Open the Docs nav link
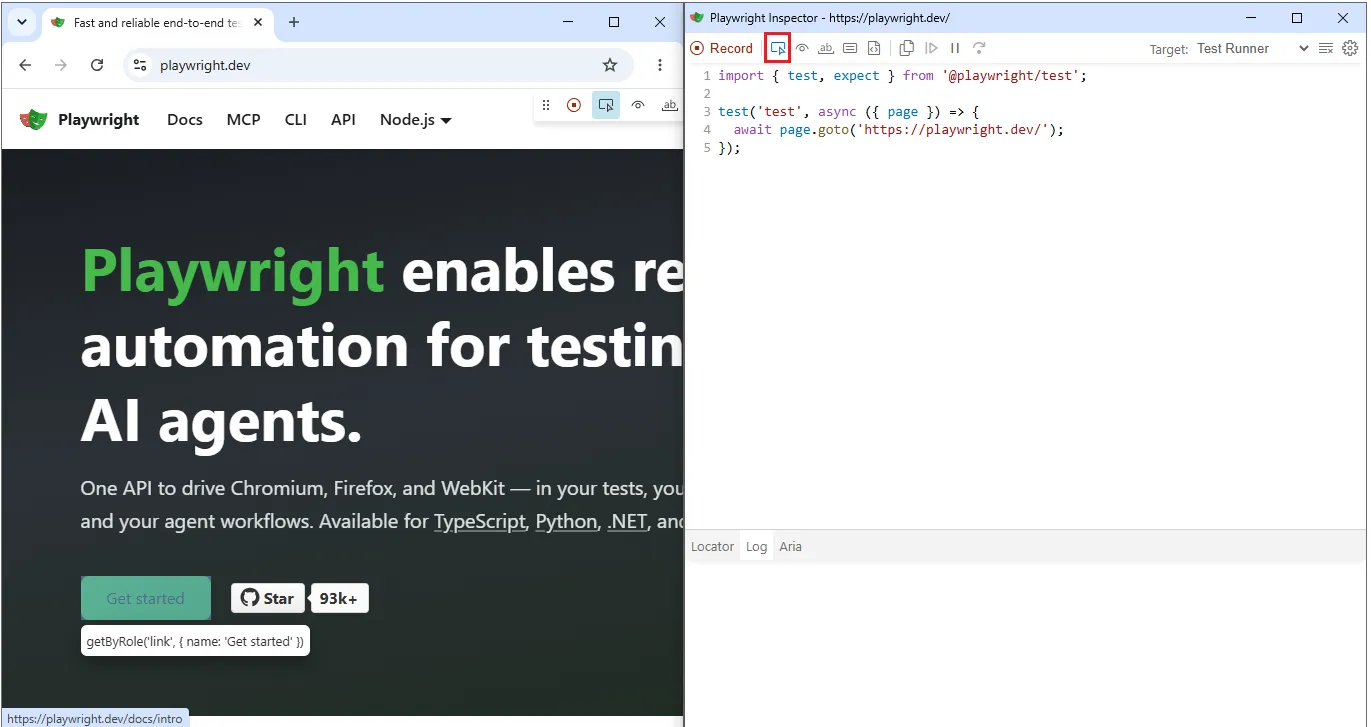 tap(185, 120)
